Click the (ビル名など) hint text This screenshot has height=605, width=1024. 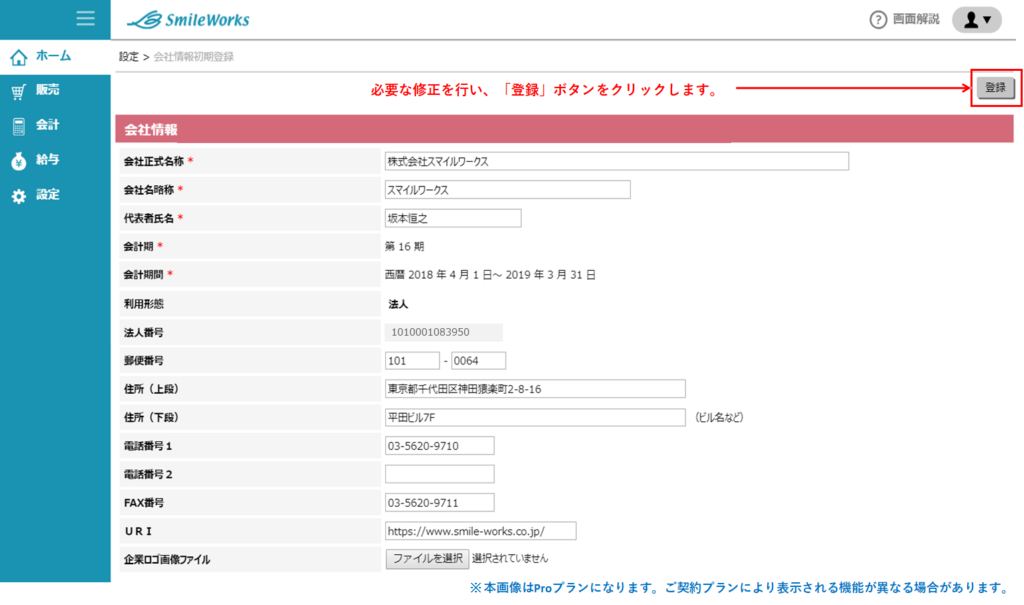click(719, 417)
